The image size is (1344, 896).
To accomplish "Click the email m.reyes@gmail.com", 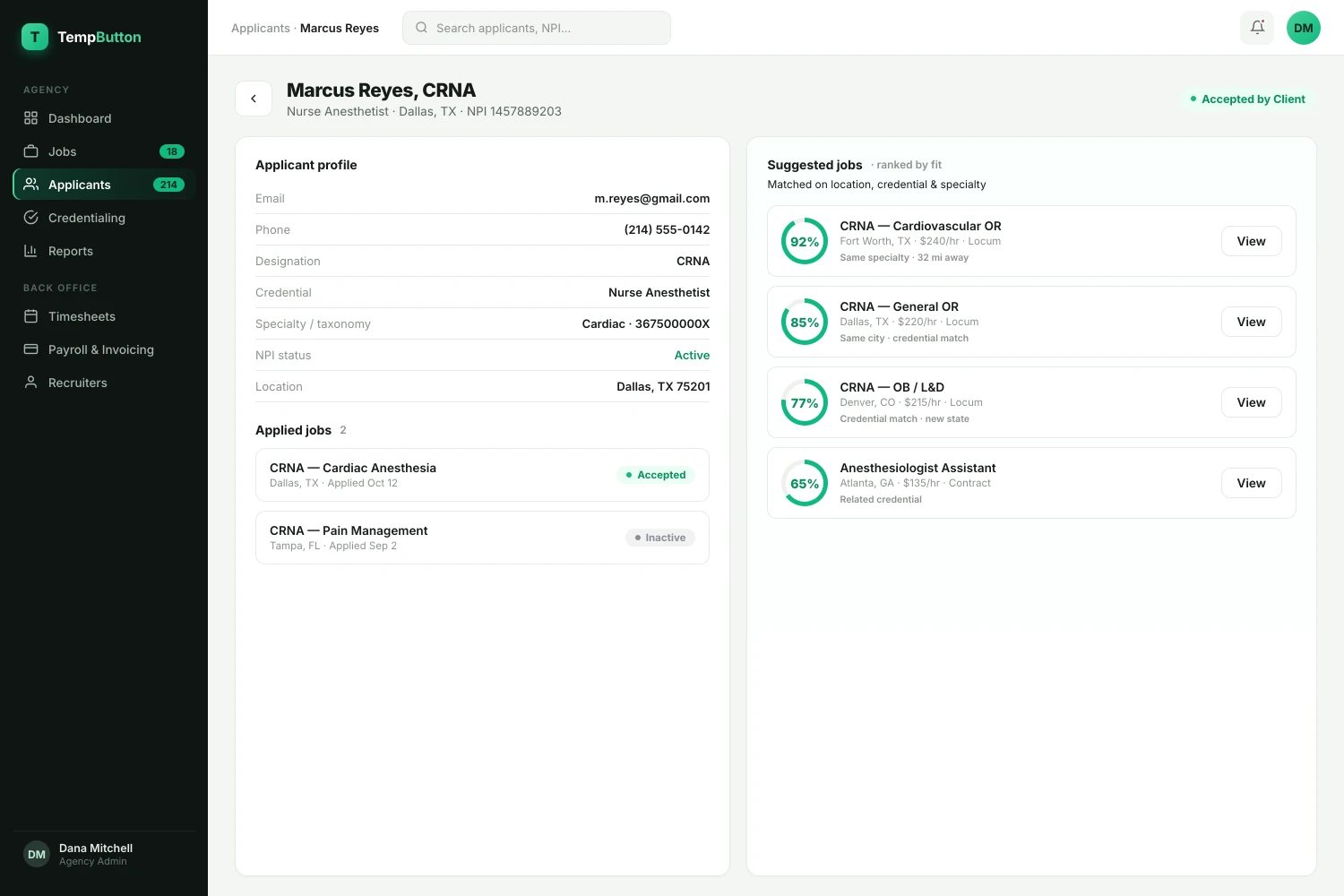I will [x=652, y=198].
